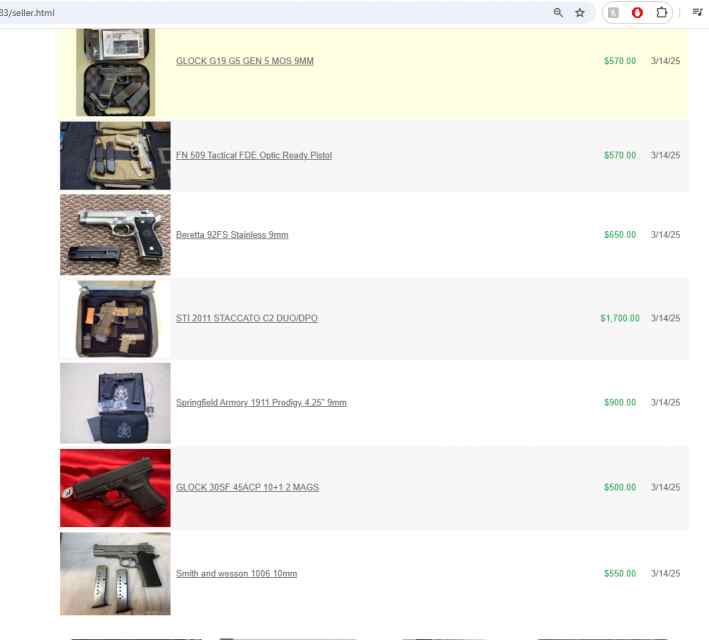Open the media control playlist icon

(x=698, y=12)
